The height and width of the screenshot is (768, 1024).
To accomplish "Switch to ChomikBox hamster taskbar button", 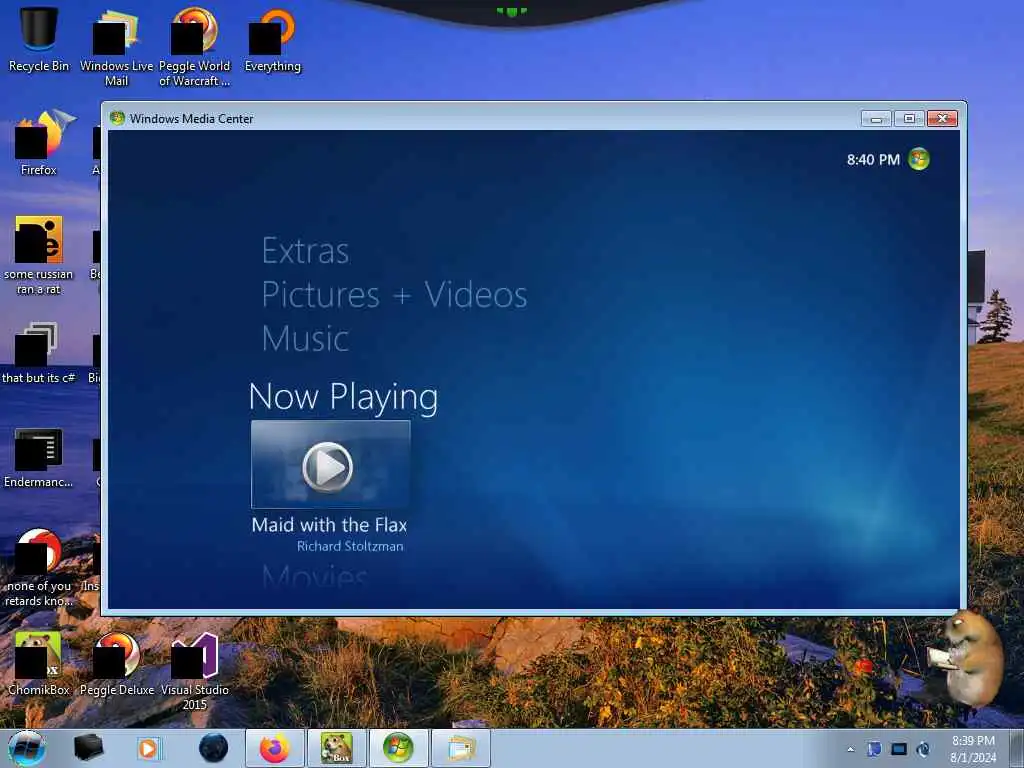I will (336, 748).
